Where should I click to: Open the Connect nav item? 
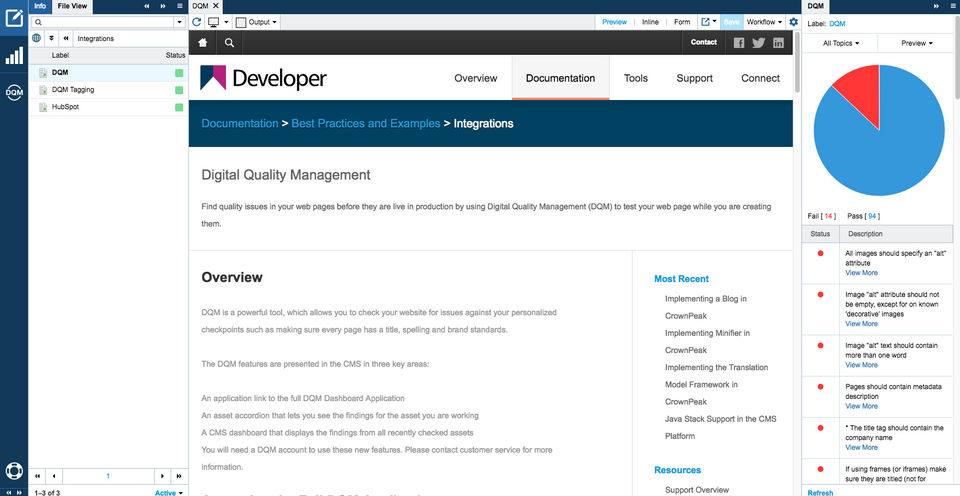760,78
